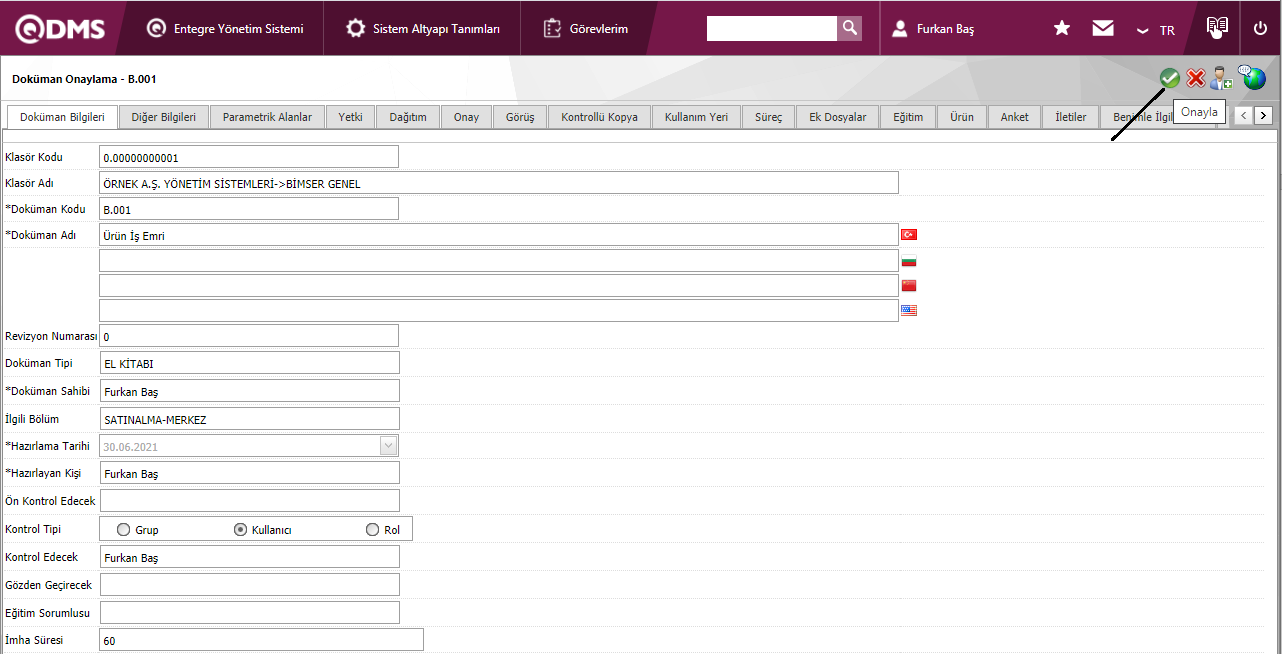1282x654 pixels.
Task: Click the search magnifier button
Action: 849,28
